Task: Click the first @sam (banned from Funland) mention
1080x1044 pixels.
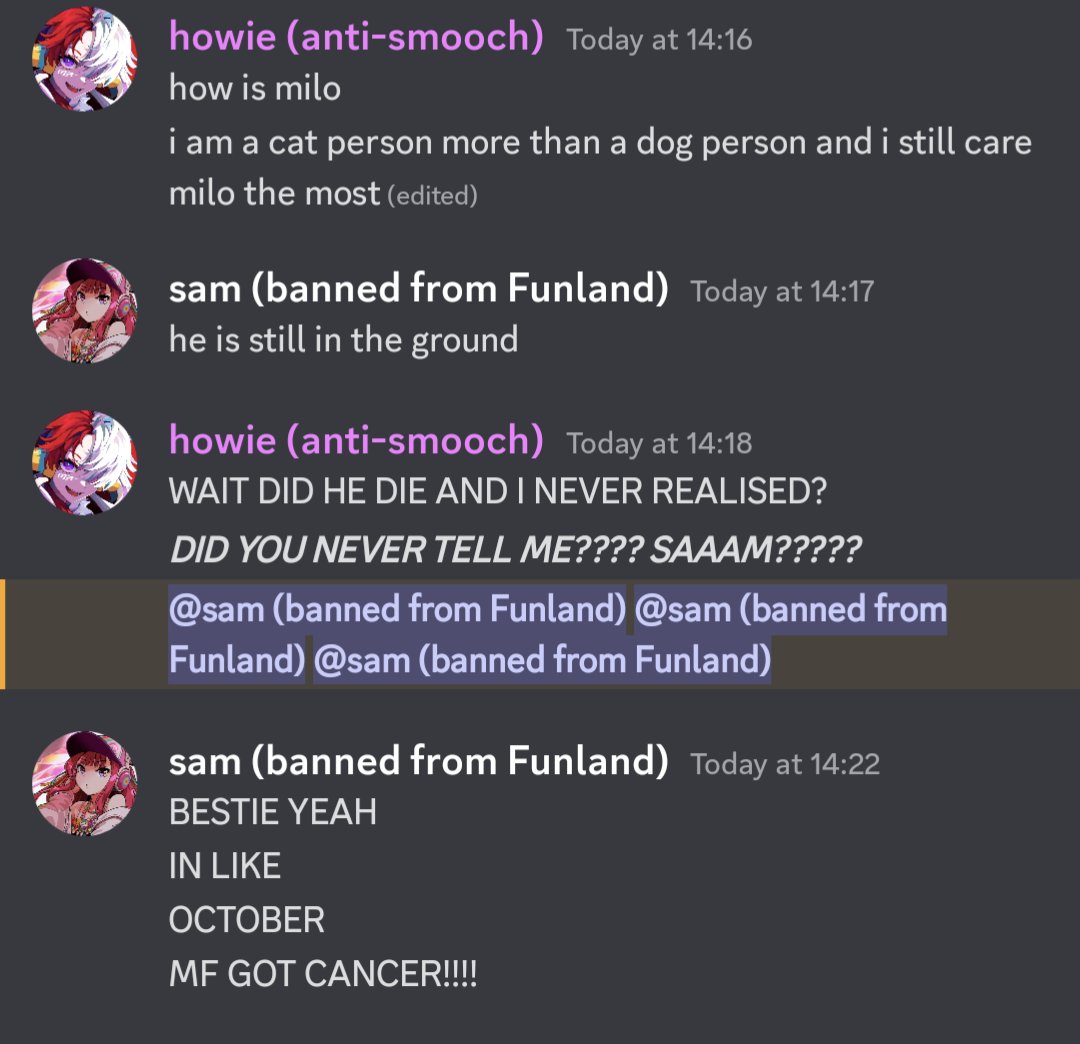Action: click(x=397, y=609)
